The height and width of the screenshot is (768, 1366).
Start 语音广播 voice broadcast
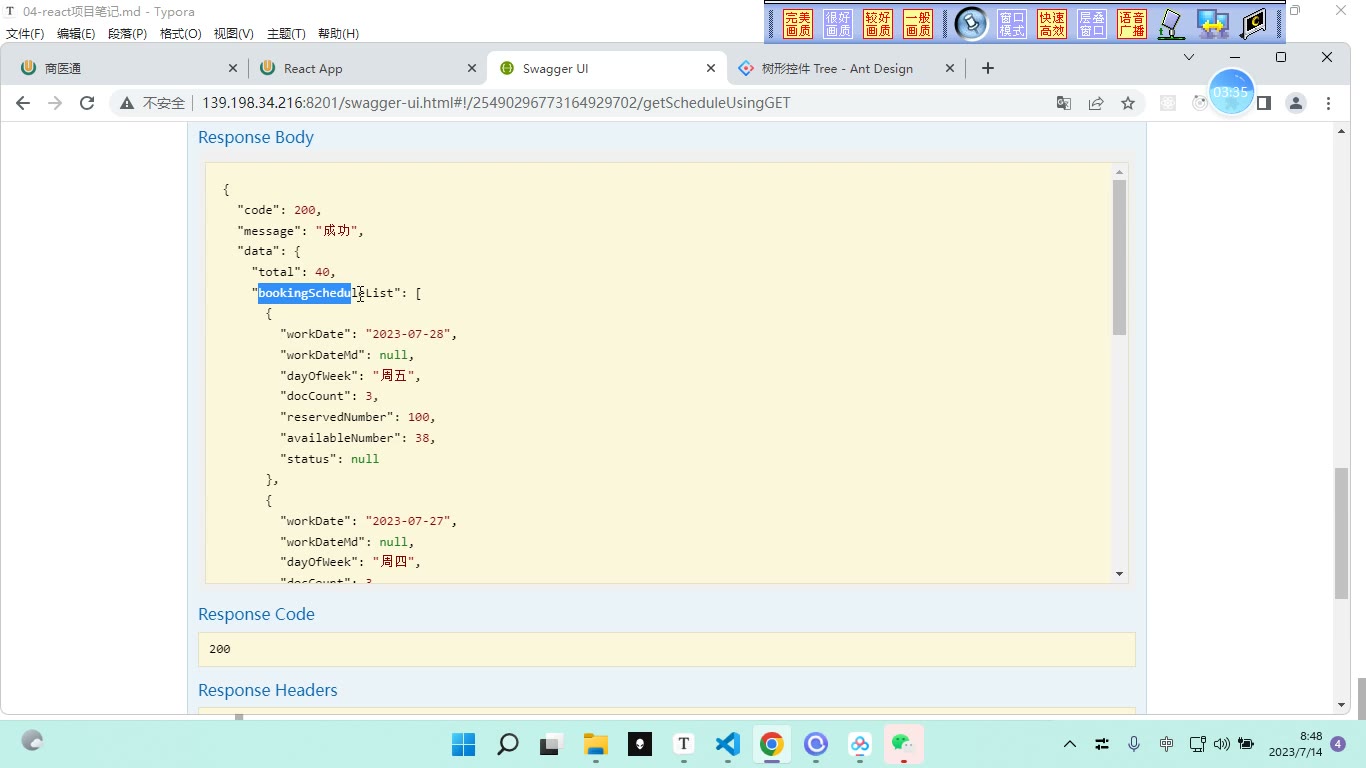pyautogui.click(x=1132, y=24)
